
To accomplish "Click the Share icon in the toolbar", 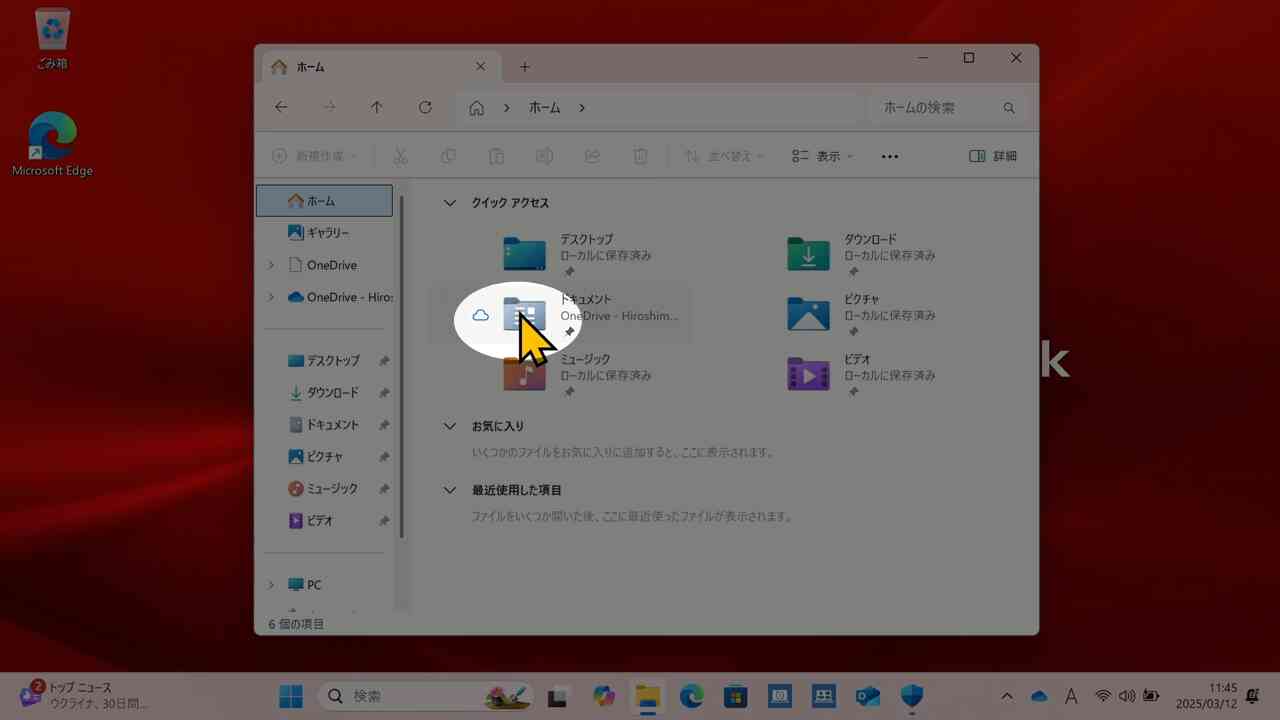I will 592,156.
